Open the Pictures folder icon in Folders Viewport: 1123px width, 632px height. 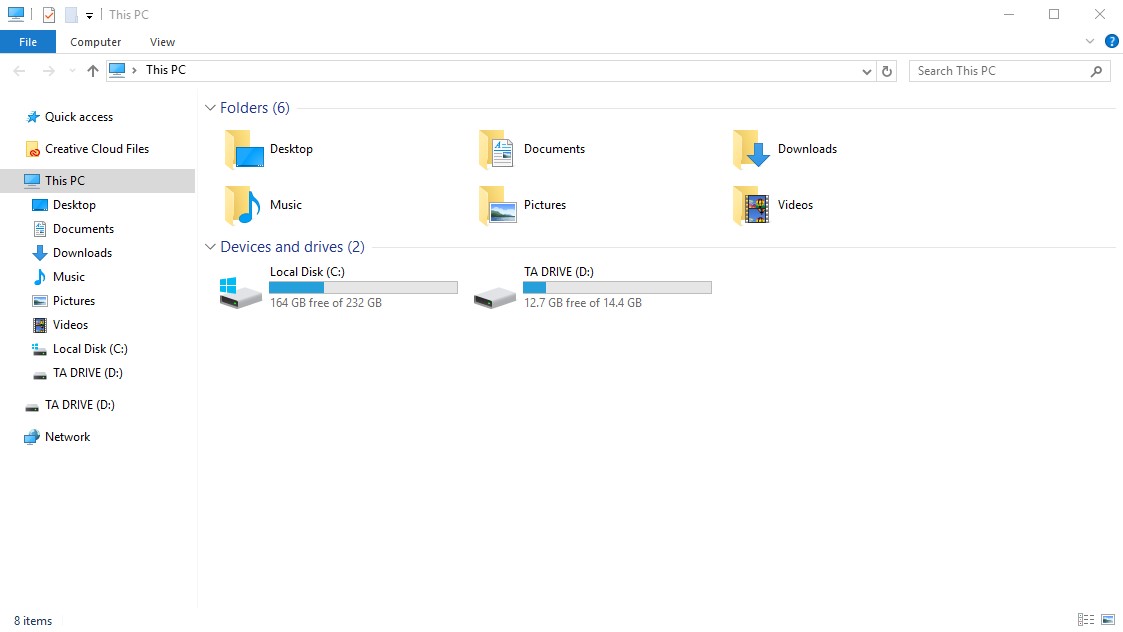(x=497, y=205)
